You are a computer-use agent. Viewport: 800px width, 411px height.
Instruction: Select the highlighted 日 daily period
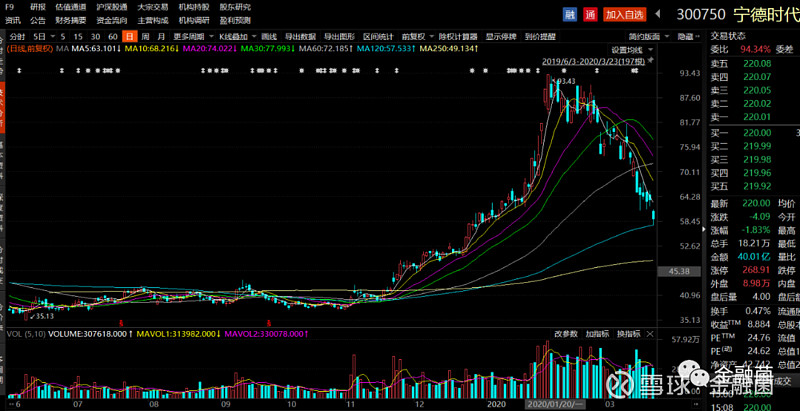click(131, 37)
